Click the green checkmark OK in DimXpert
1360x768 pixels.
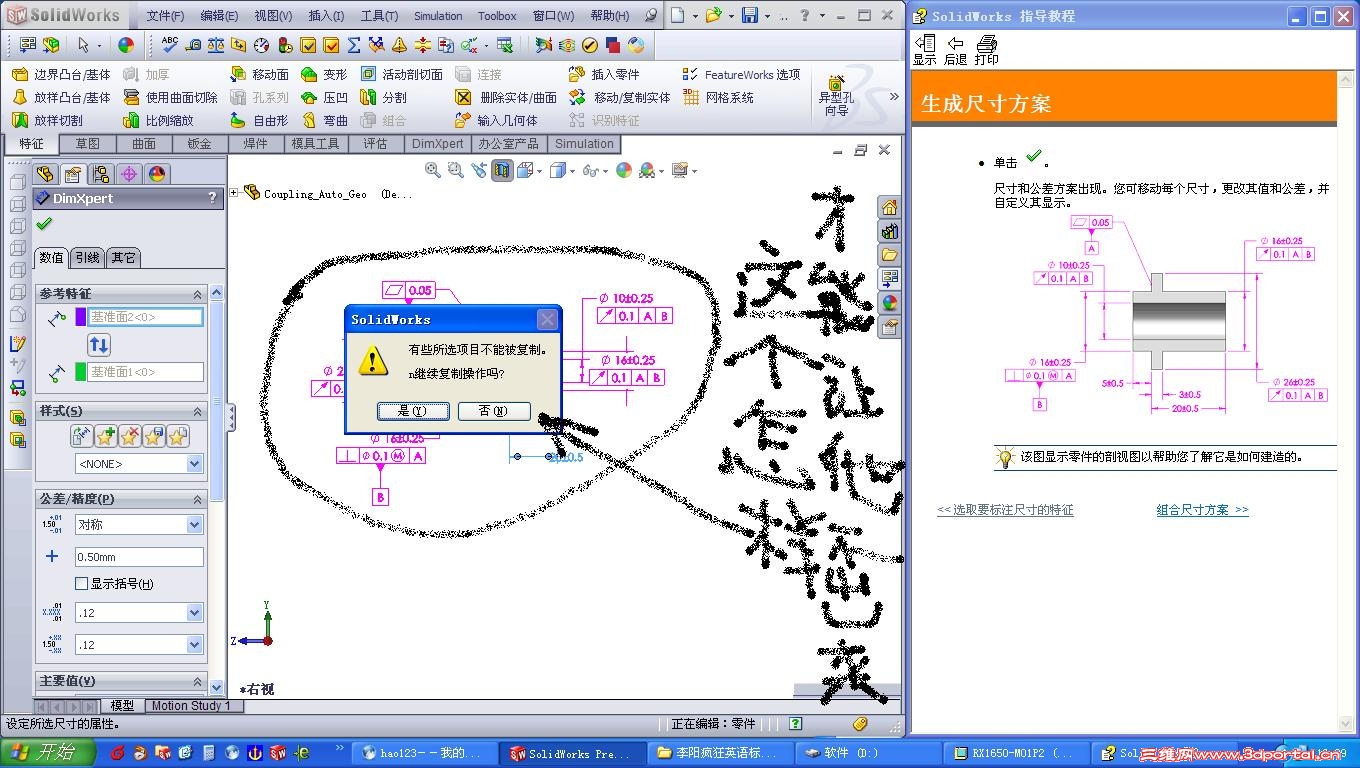click(x=43, y=223)
